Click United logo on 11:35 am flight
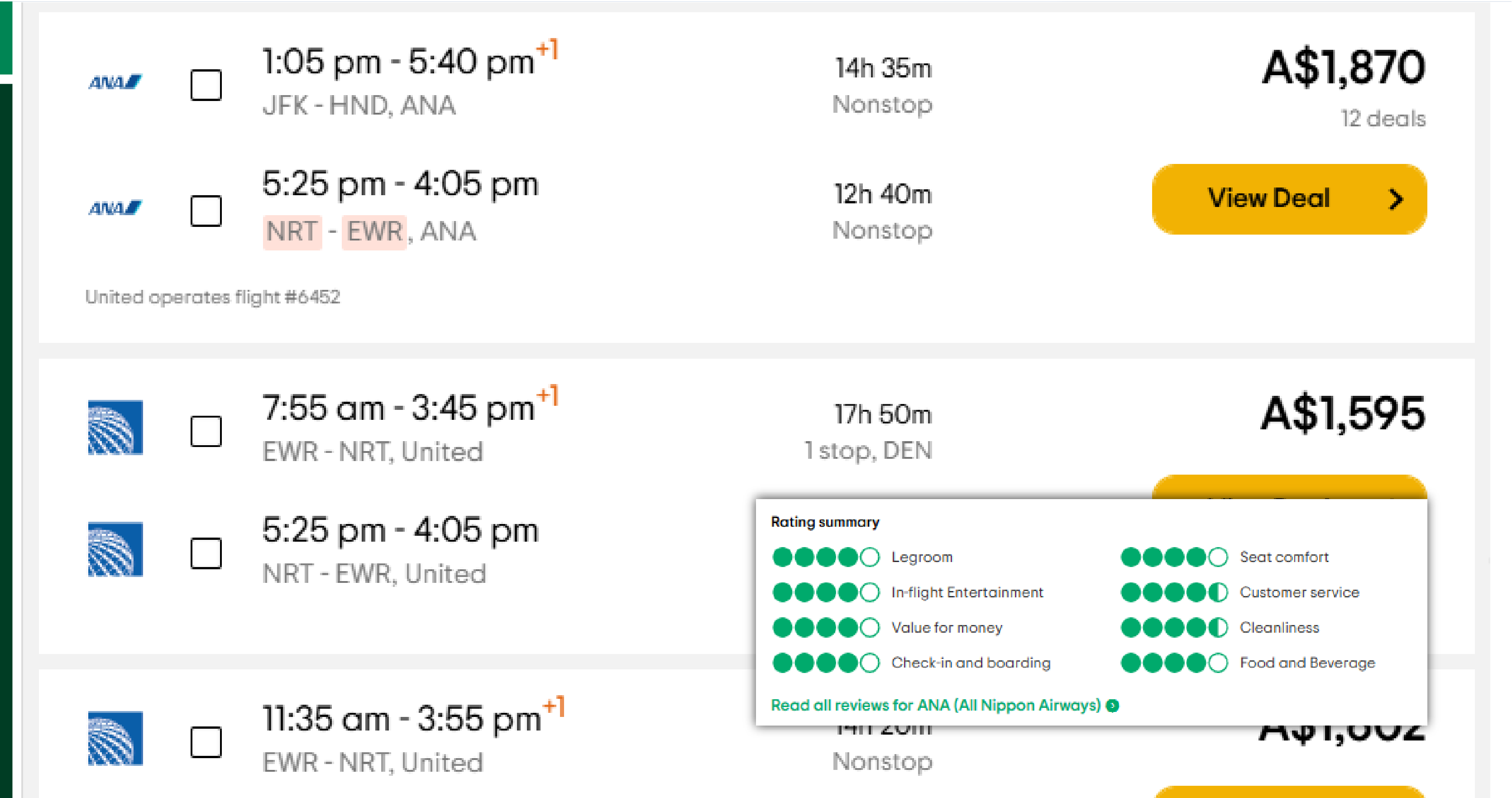 (115, 738)
